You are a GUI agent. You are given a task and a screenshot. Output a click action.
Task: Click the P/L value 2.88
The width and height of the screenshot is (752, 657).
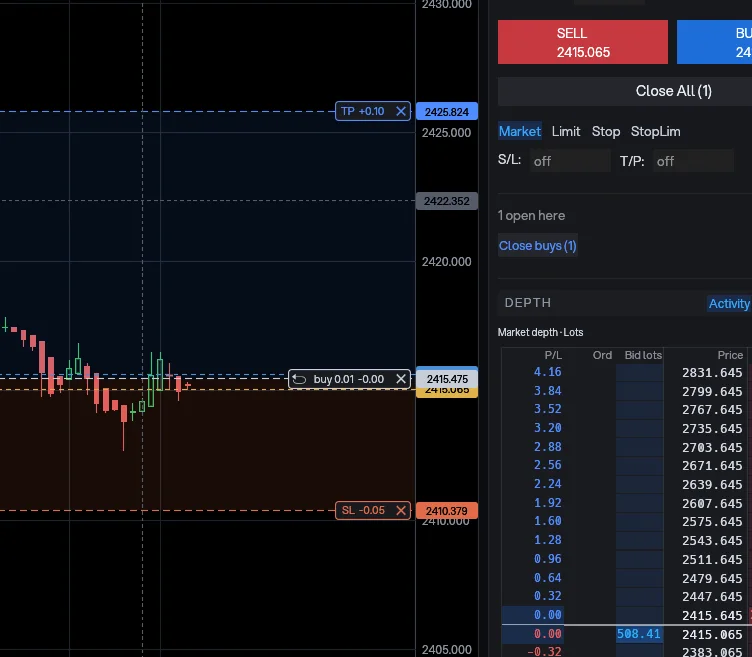[547, 446]
